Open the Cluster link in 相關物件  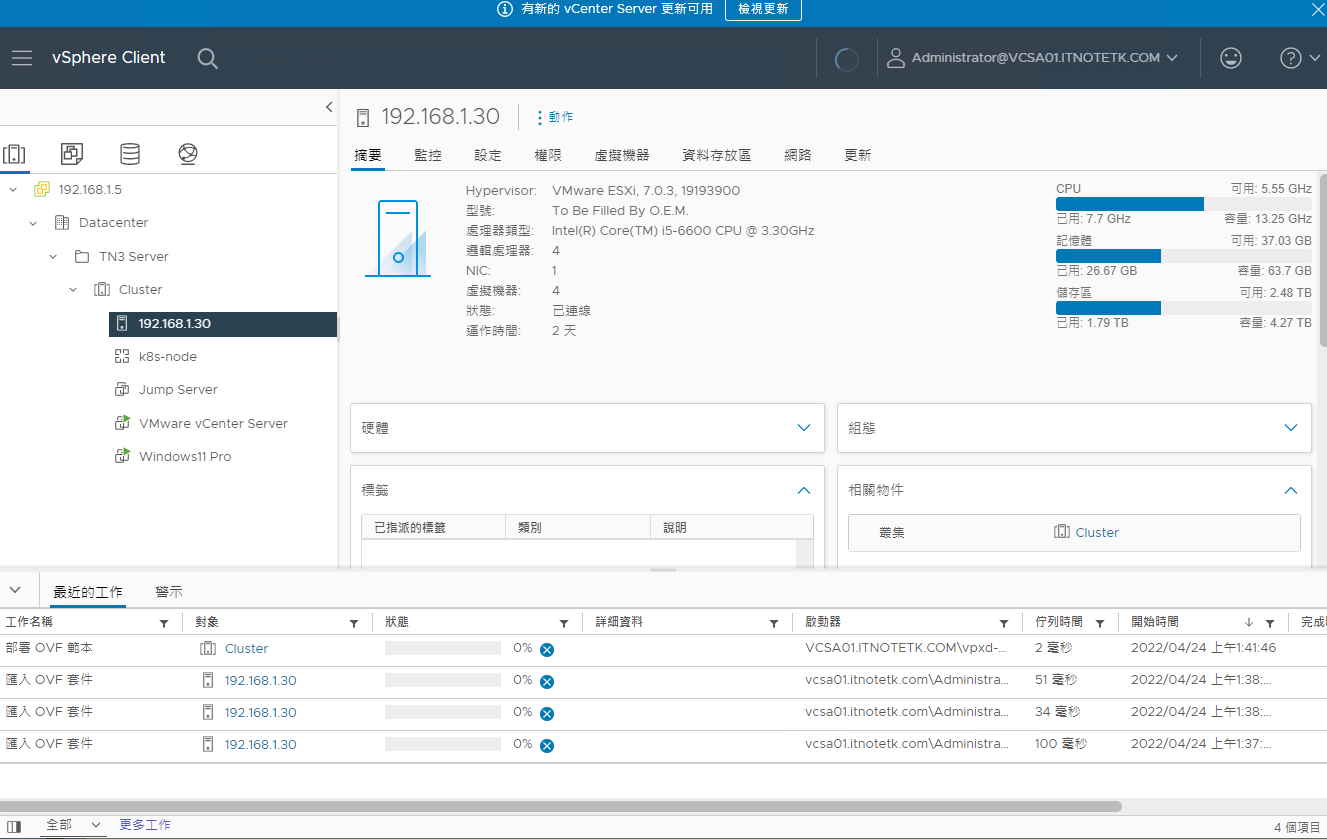(x=1097, y=533)
